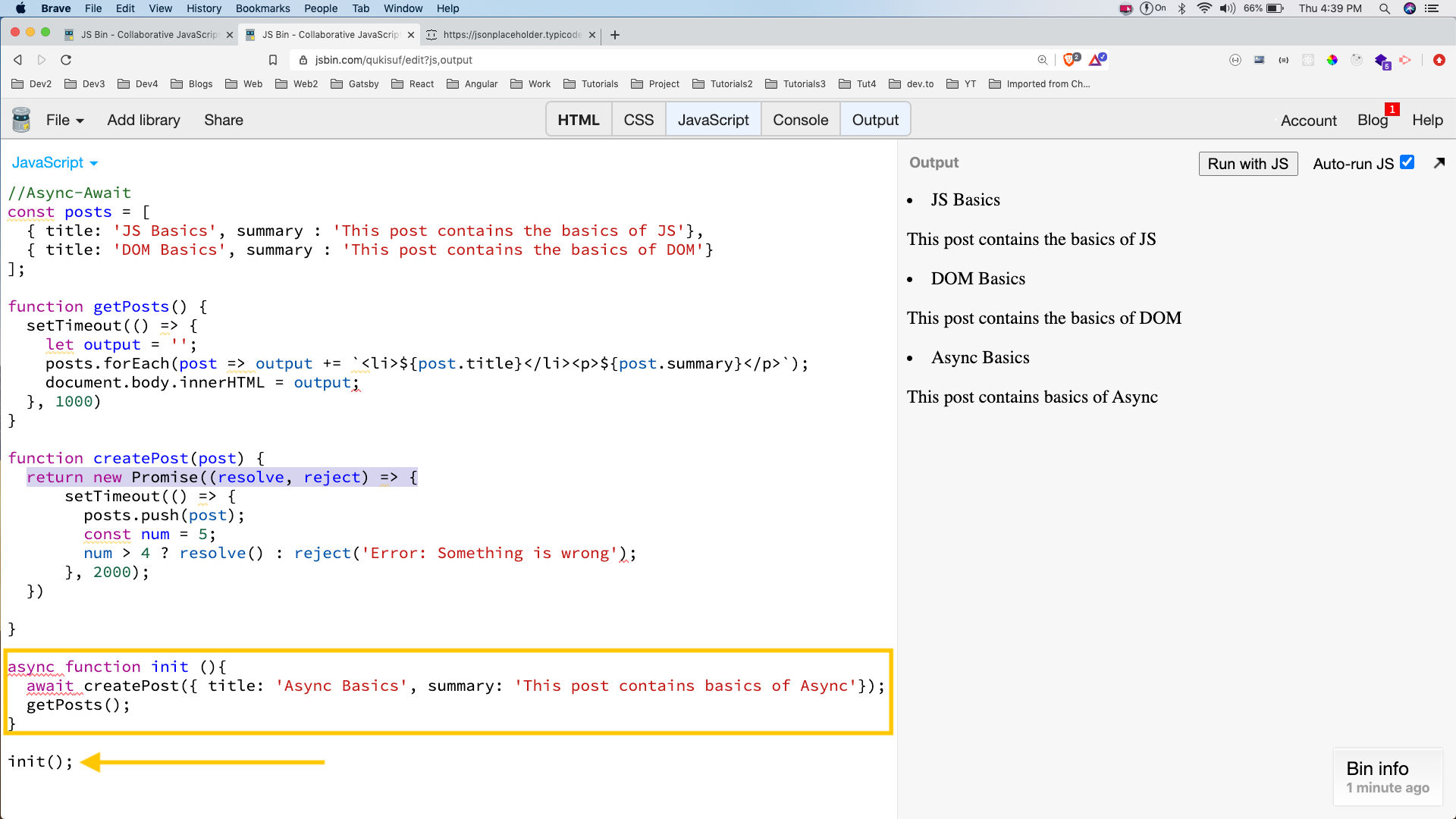Screen dimensions: 1456x819
Task: Open the React bookmarks folder
Action: coord(413,84)
